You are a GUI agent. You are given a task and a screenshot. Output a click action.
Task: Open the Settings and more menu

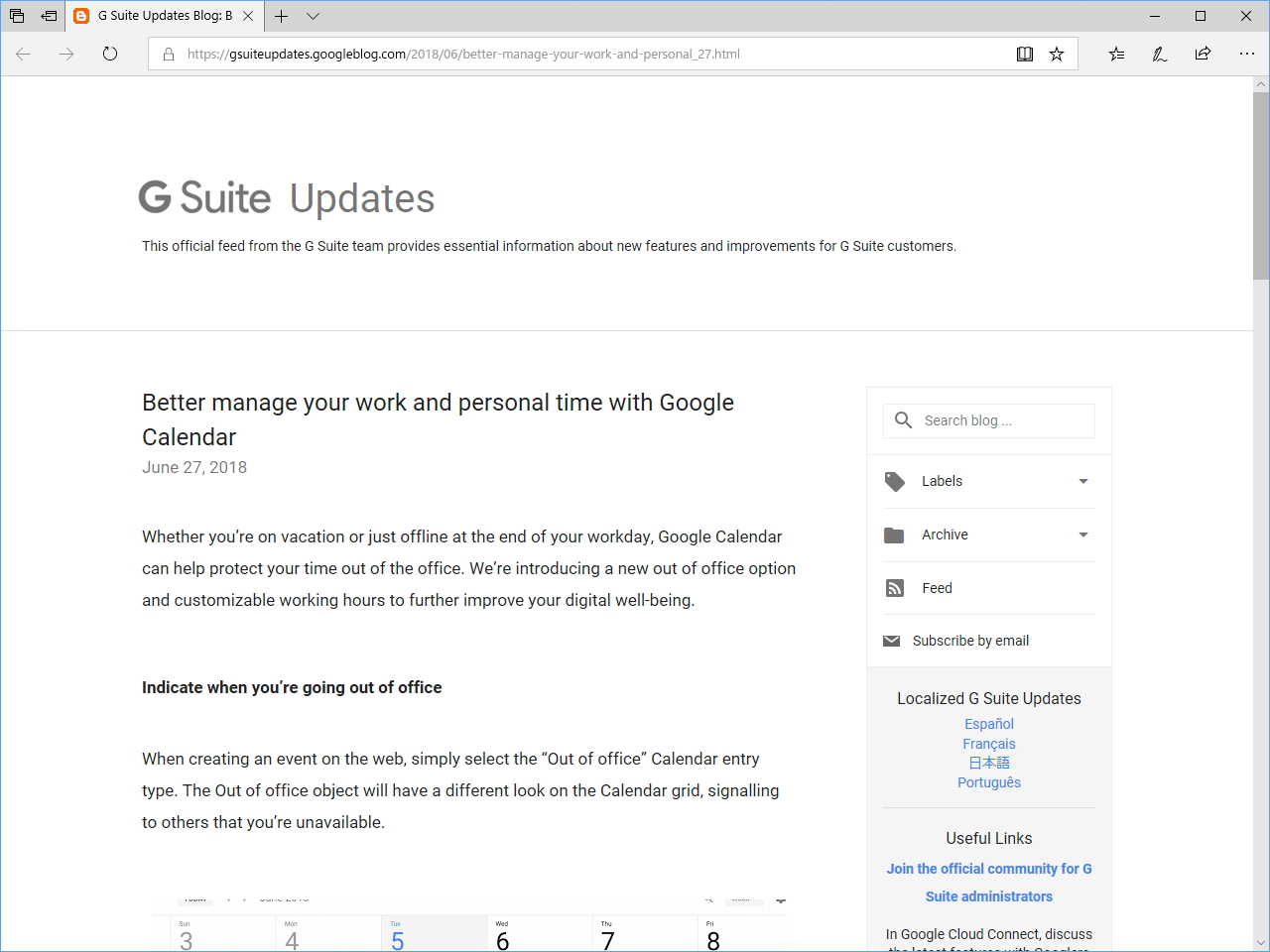[x=1247, y=54]
